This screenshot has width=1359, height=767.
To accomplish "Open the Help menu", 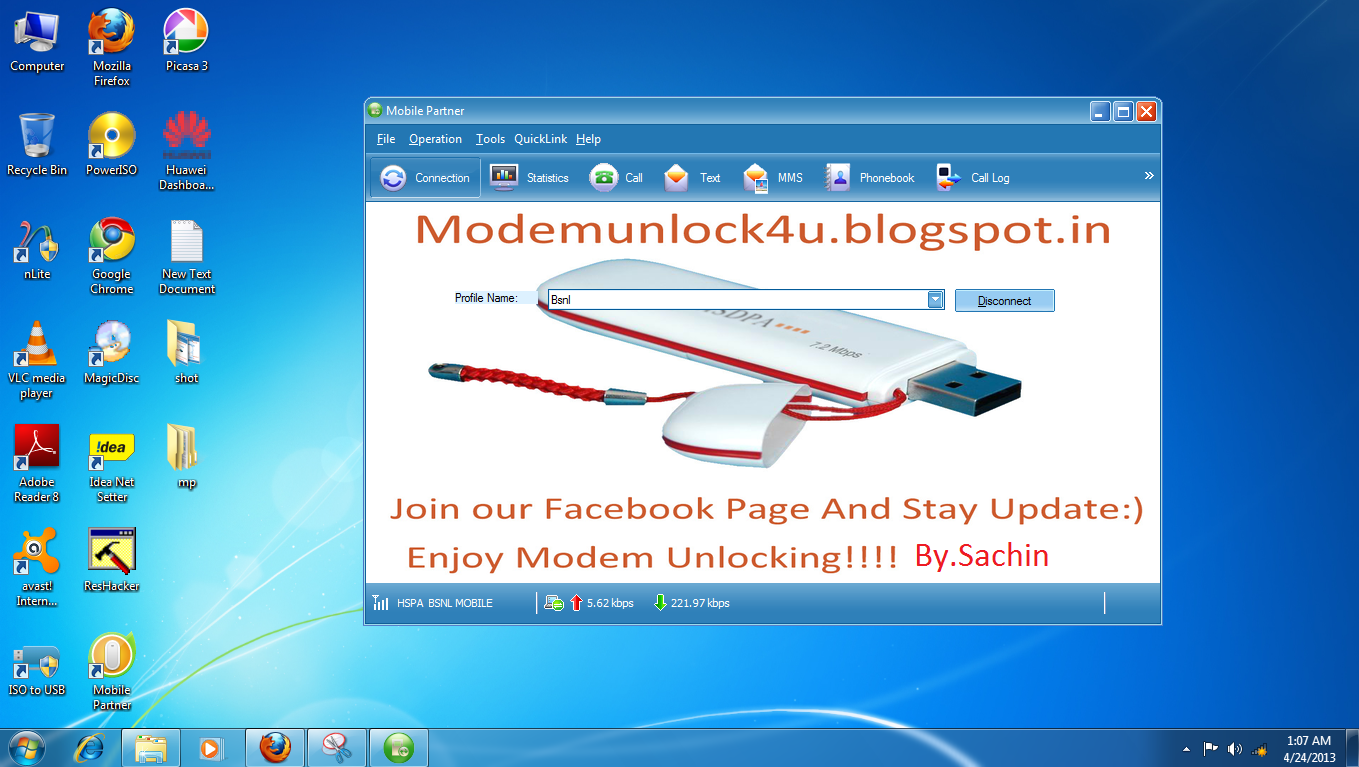I will pos(588,139).
